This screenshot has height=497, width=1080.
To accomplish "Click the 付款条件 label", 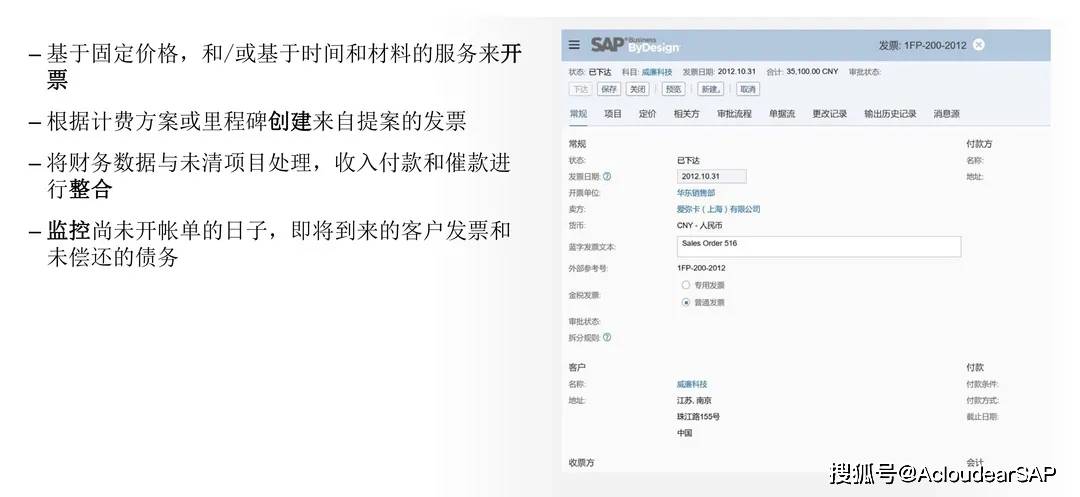I will point(982,384).
